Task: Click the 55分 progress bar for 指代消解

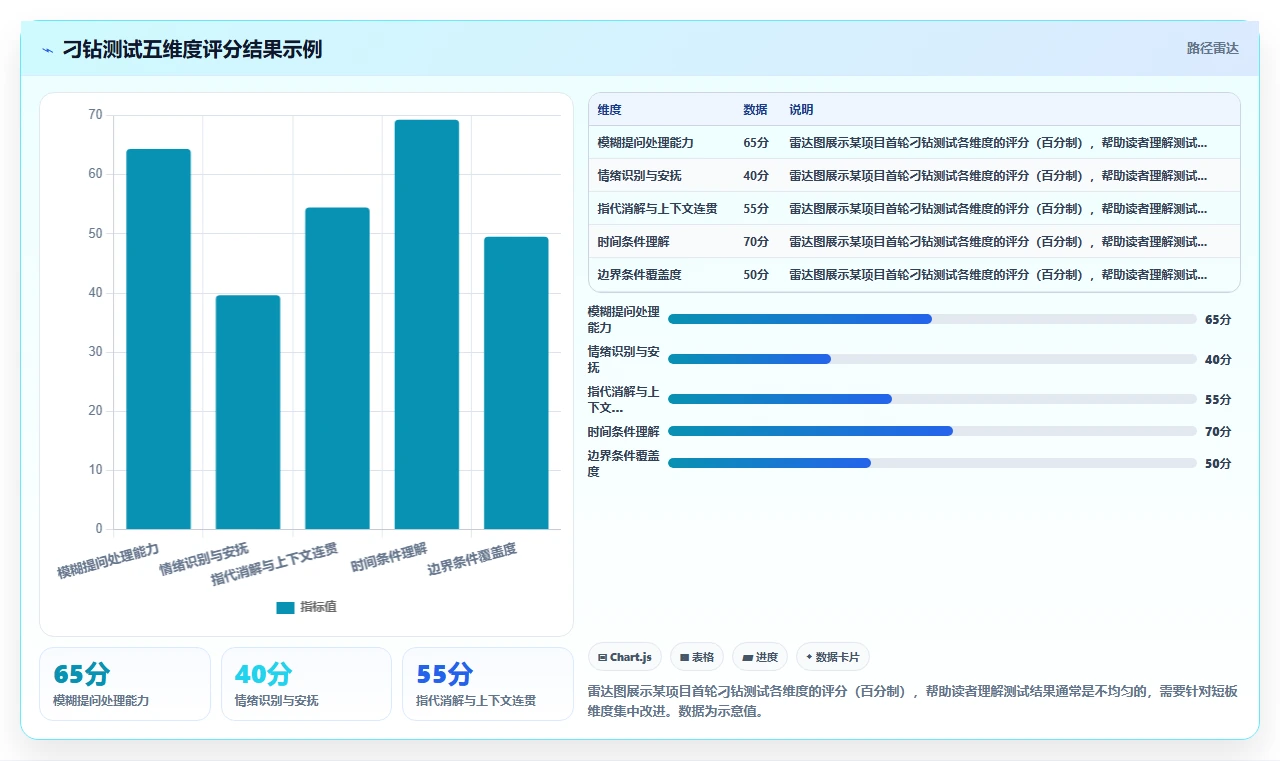Action: click(932, 399)
